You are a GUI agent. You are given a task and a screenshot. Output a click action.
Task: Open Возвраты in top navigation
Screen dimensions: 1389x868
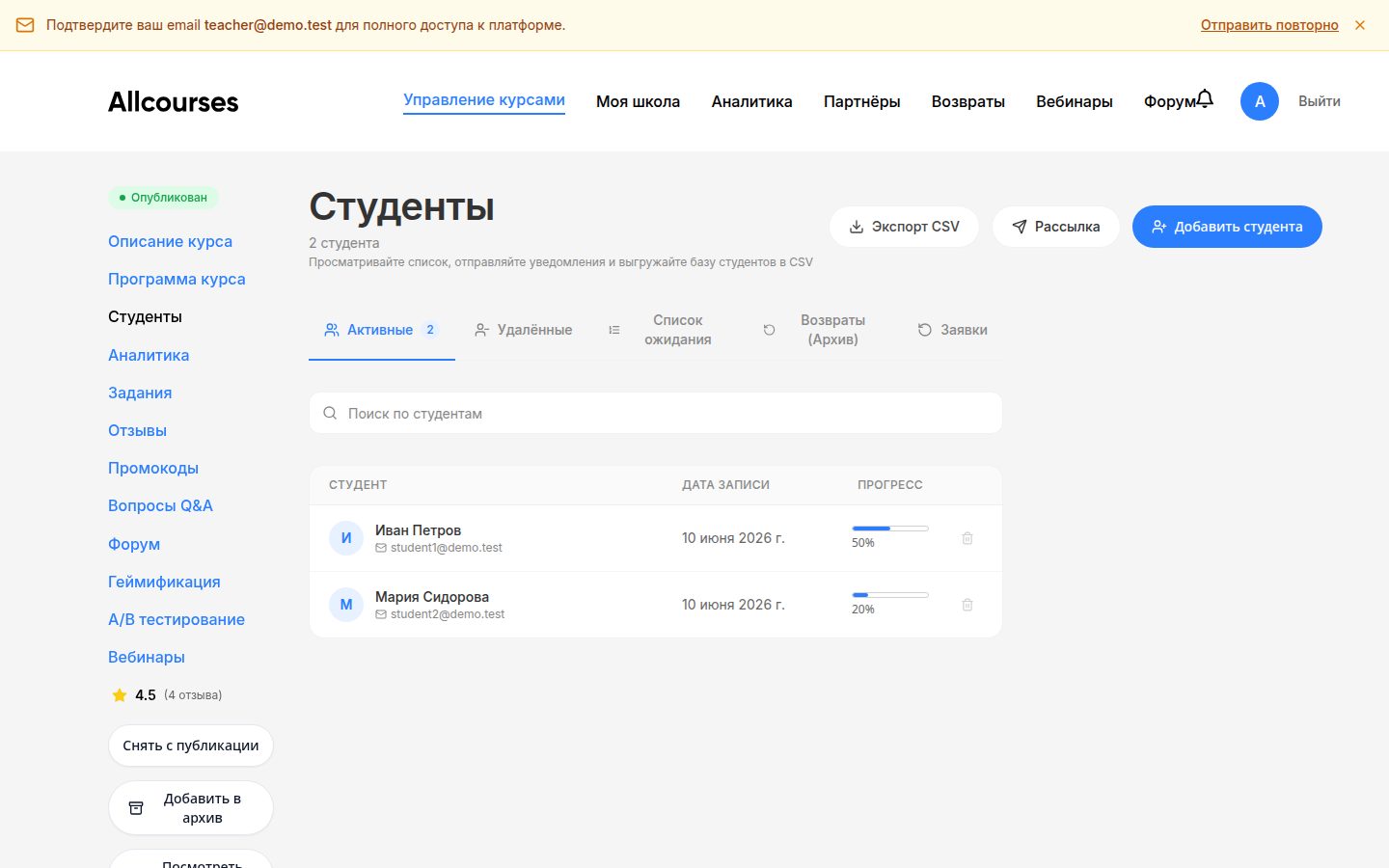click(x=967, y=101)
